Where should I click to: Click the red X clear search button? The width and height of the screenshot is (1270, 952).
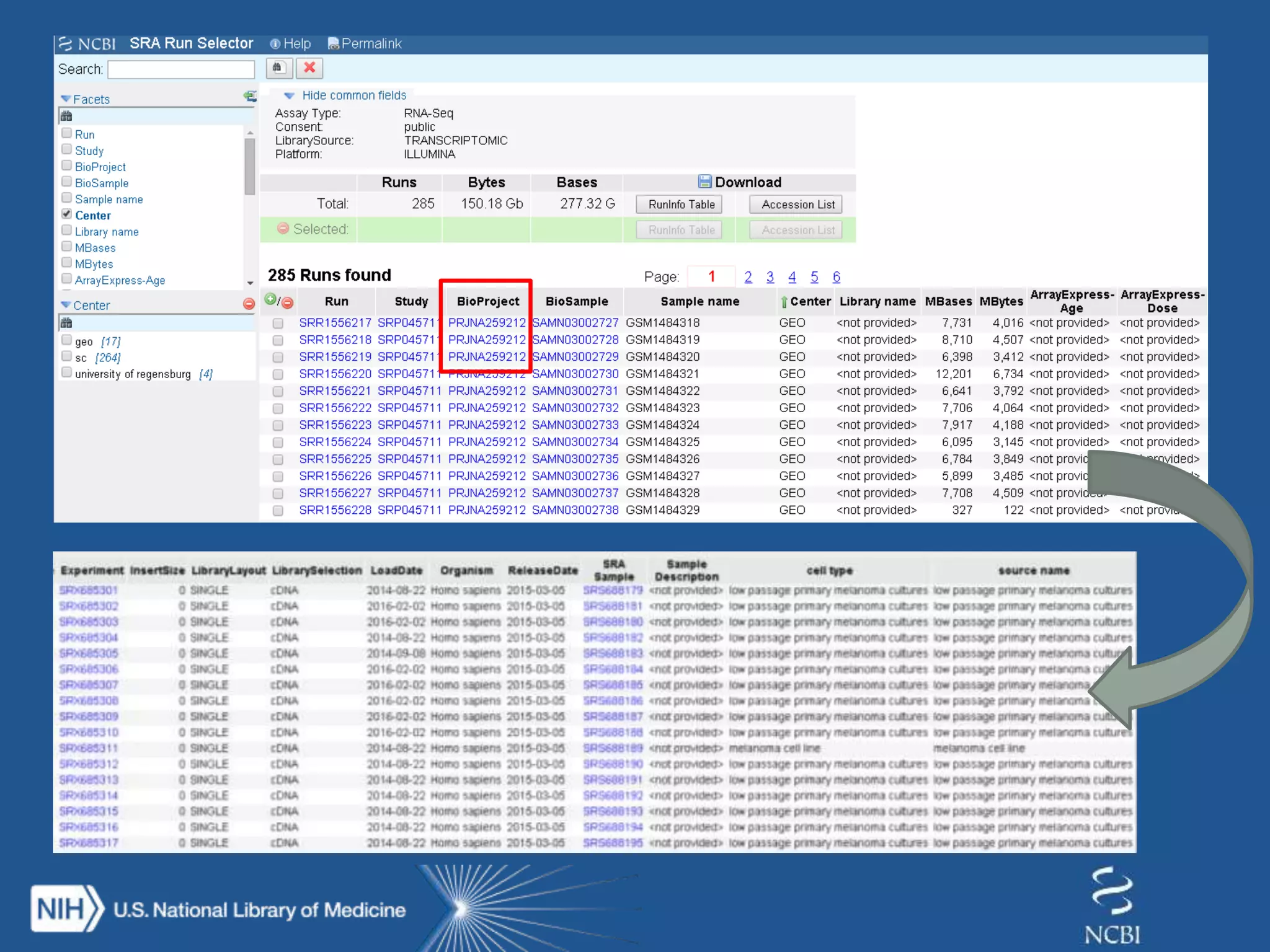pyautogui.click(x=309, y=68)
